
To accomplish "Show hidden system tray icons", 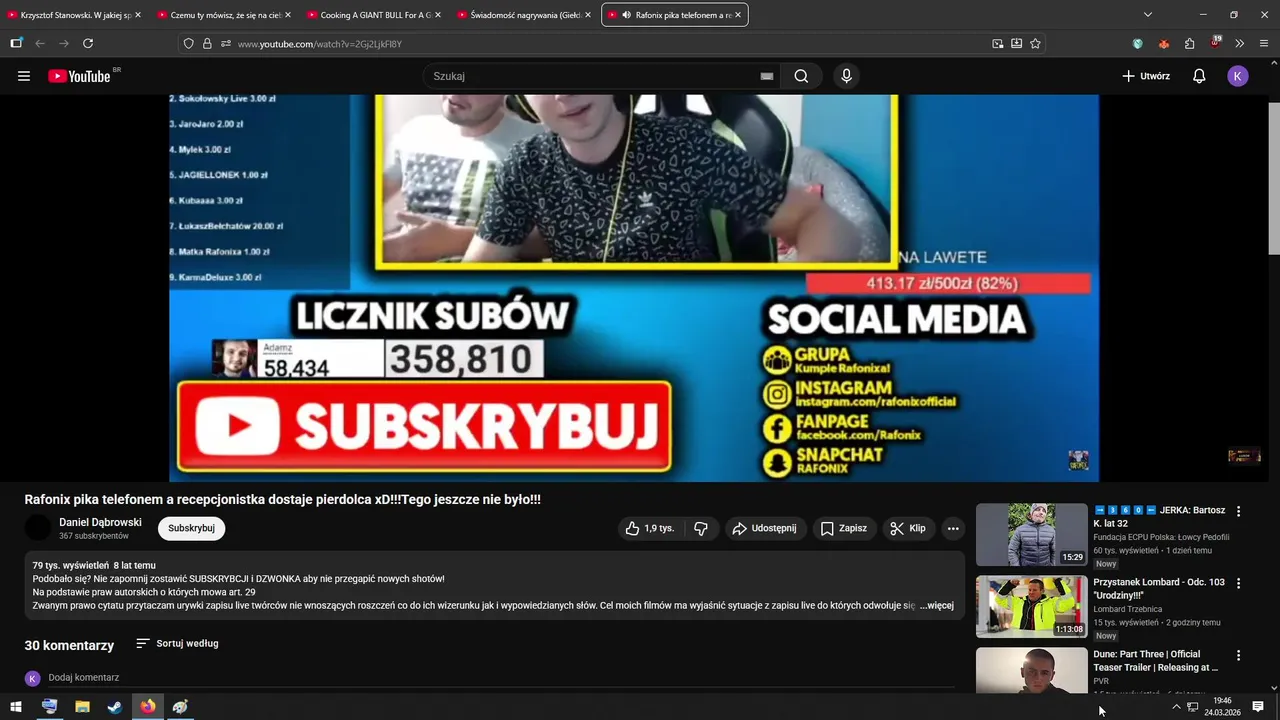I will pos(1176,707).
